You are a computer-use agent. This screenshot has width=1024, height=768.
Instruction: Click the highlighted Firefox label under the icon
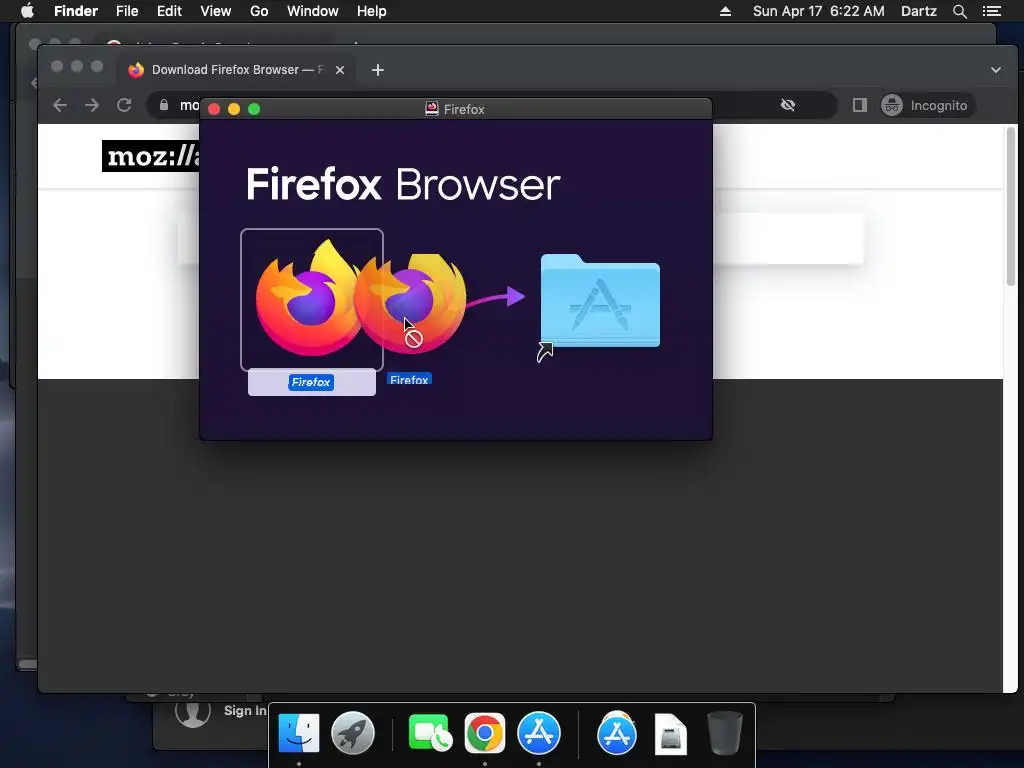311,382
